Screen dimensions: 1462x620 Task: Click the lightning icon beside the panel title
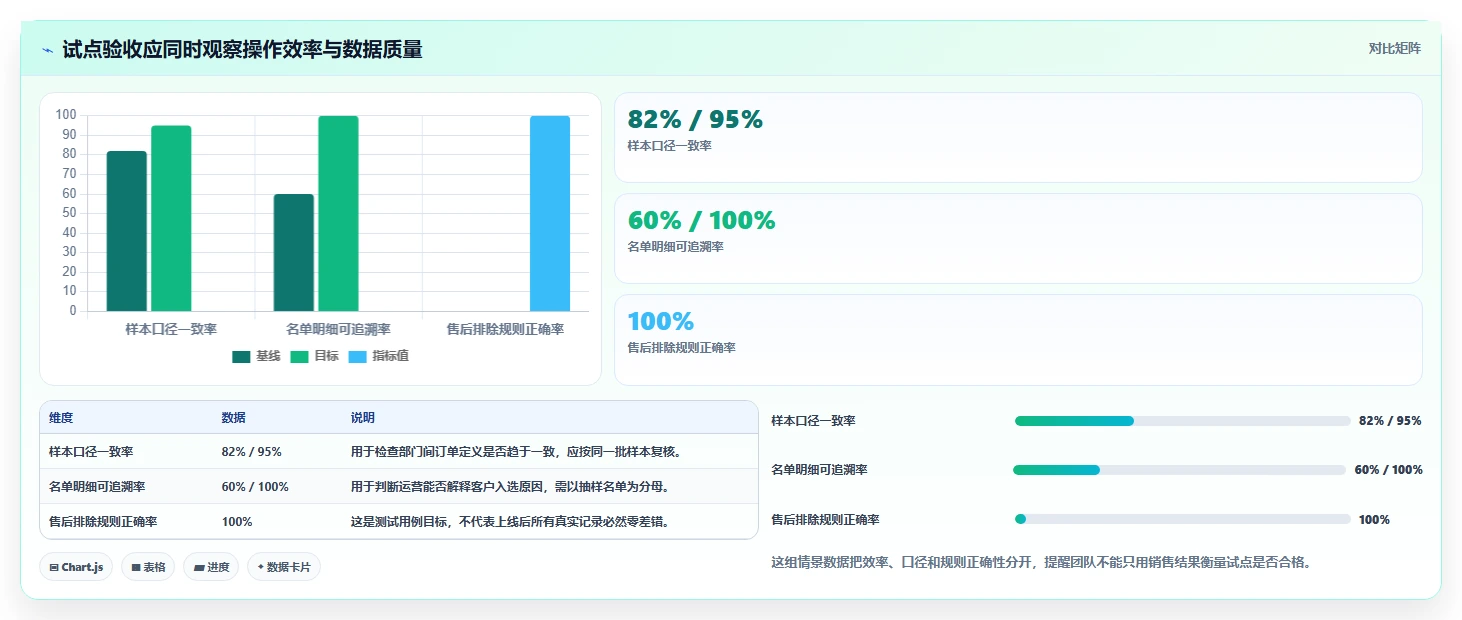tap(47, 50)
